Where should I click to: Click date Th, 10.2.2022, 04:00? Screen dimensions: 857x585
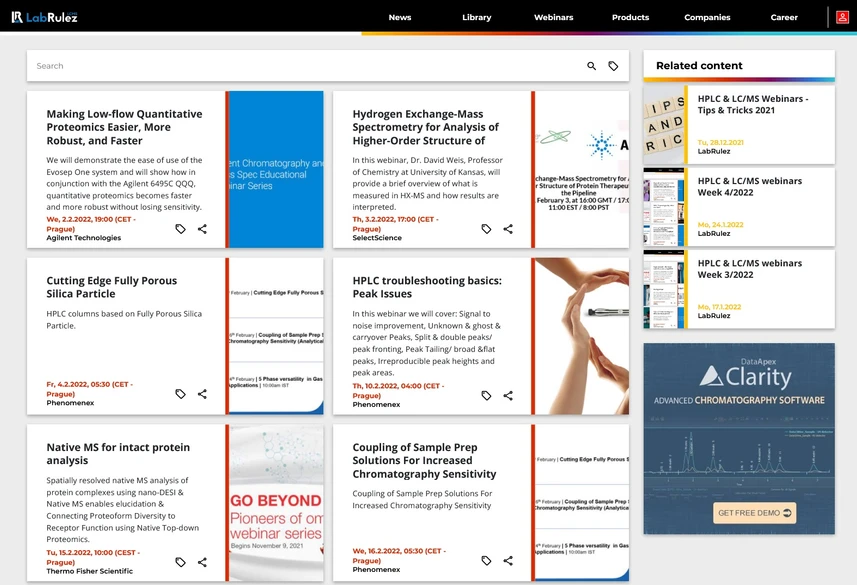[x=398, y=390]
